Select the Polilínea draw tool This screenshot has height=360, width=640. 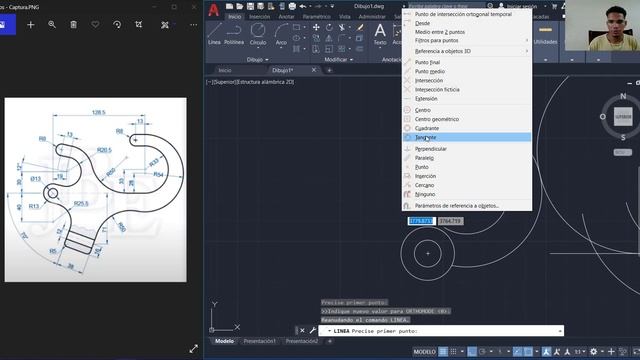tap(234, 33)
